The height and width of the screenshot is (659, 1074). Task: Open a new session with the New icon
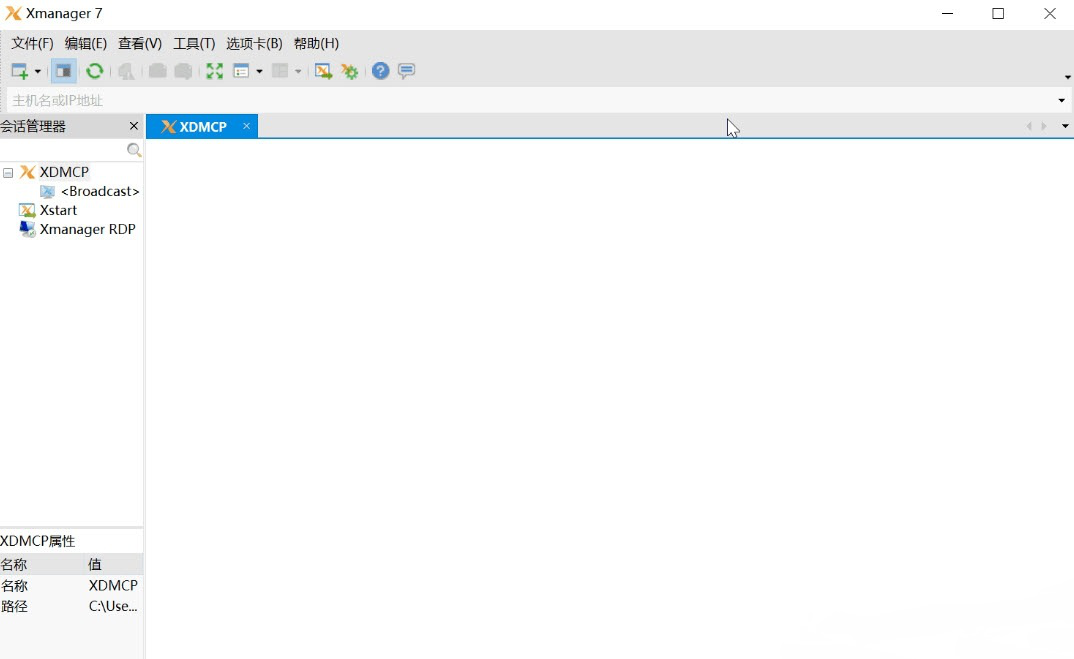18,70
